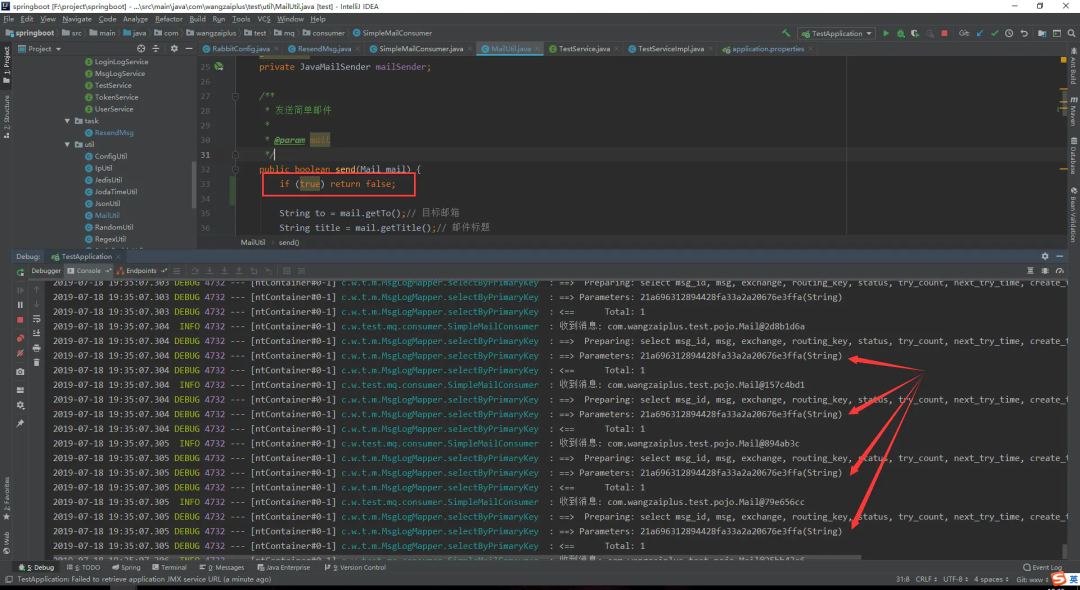Open the Refactor menu
The image size is (1080, 590).
pyautogui.click(x=169, y=19)
